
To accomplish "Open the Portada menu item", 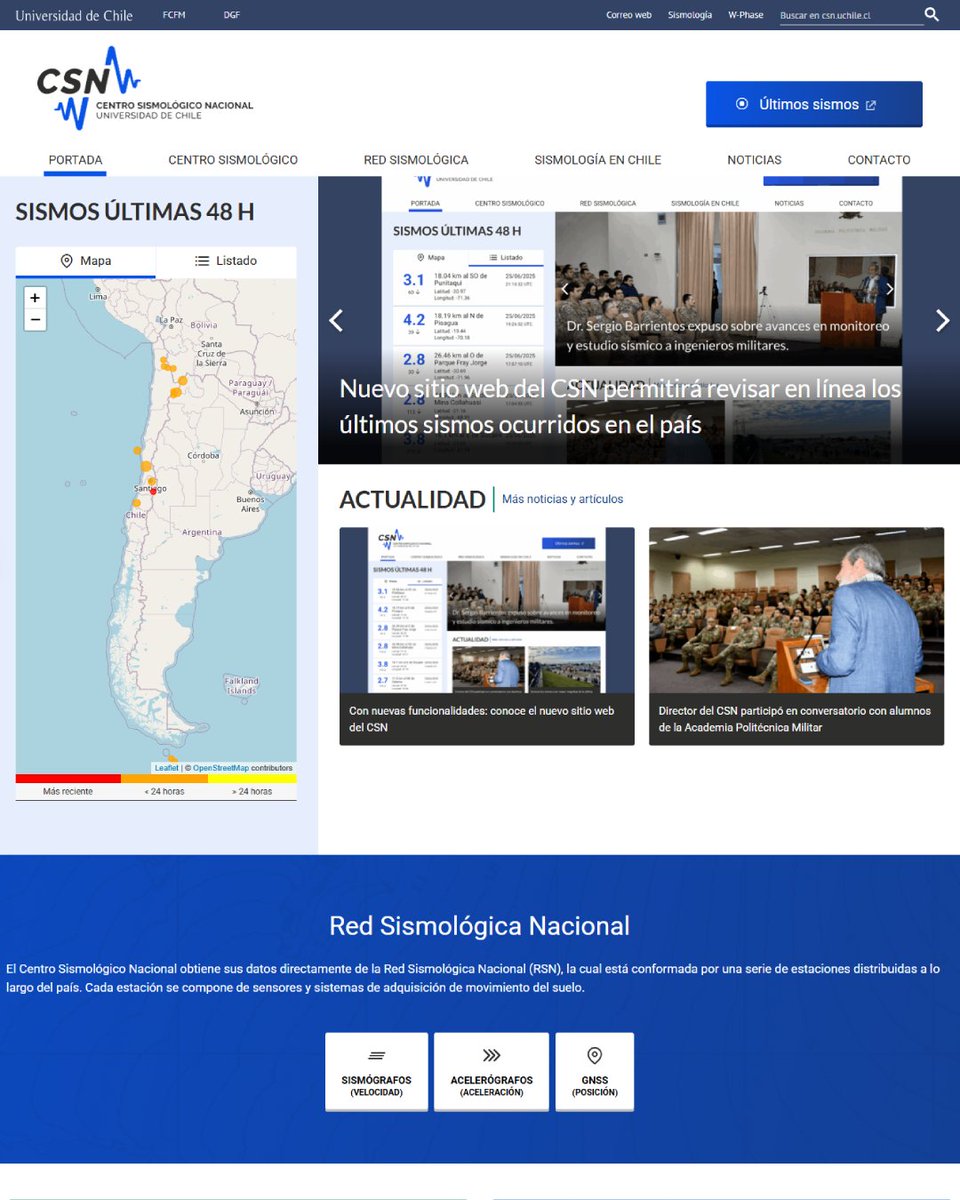I will coord(75,160).
